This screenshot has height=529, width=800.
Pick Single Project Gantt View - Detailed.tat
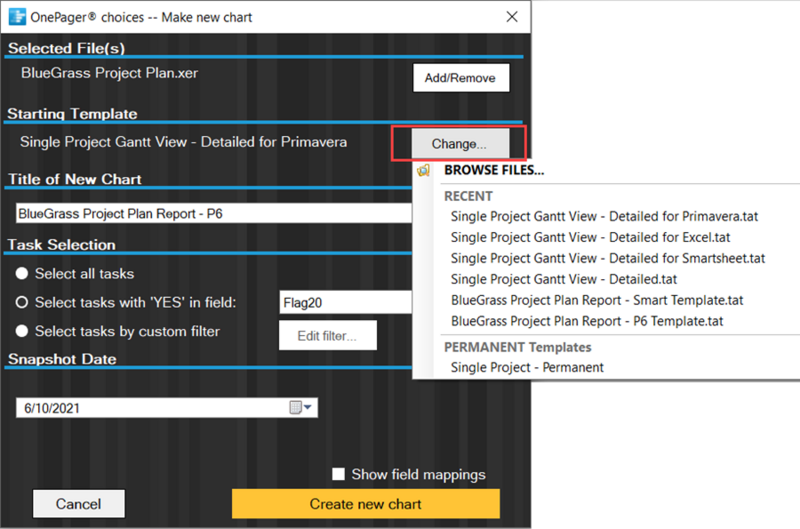point(564,279)
